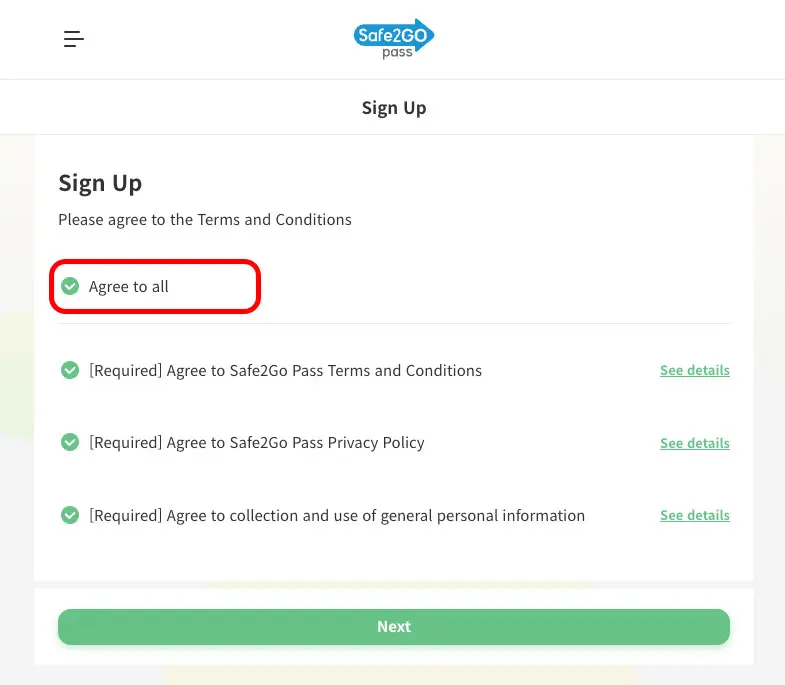Show See details for personal information collection
This screenshot has width=785, height=685.
coord(694,515)
